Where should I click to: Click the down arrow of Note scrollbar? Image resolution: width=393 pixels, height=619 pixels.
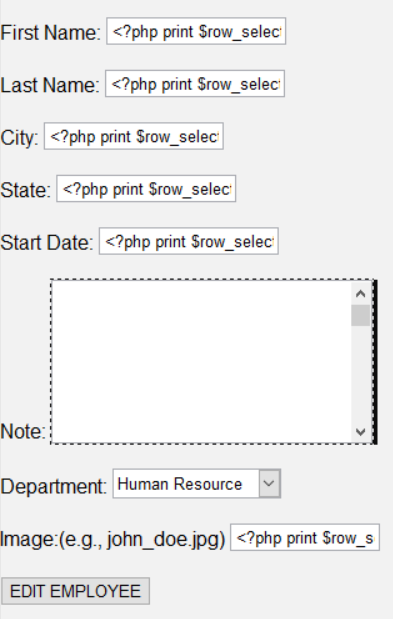pyautogui.click(x=360, y=431)
